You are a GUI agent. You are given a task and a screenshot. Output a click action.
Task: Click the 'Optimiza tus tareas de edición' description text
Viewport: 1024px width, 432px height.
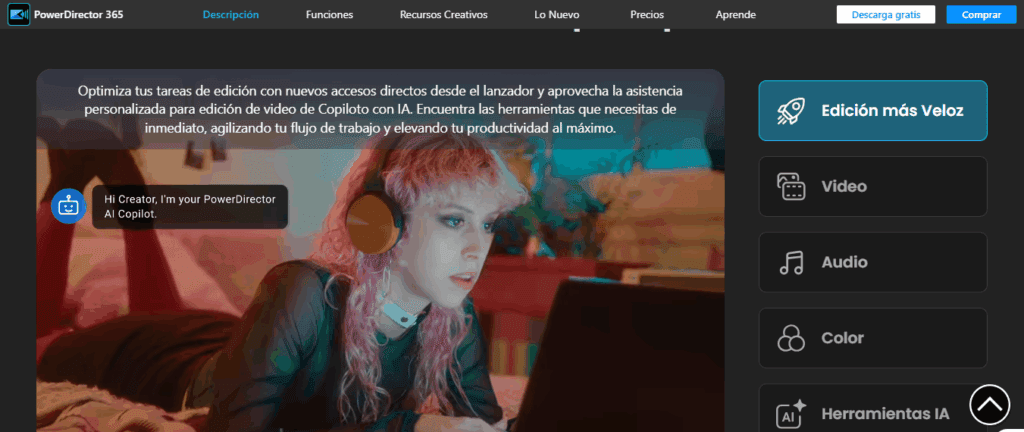pyautogui.click(x=380, y=110)
